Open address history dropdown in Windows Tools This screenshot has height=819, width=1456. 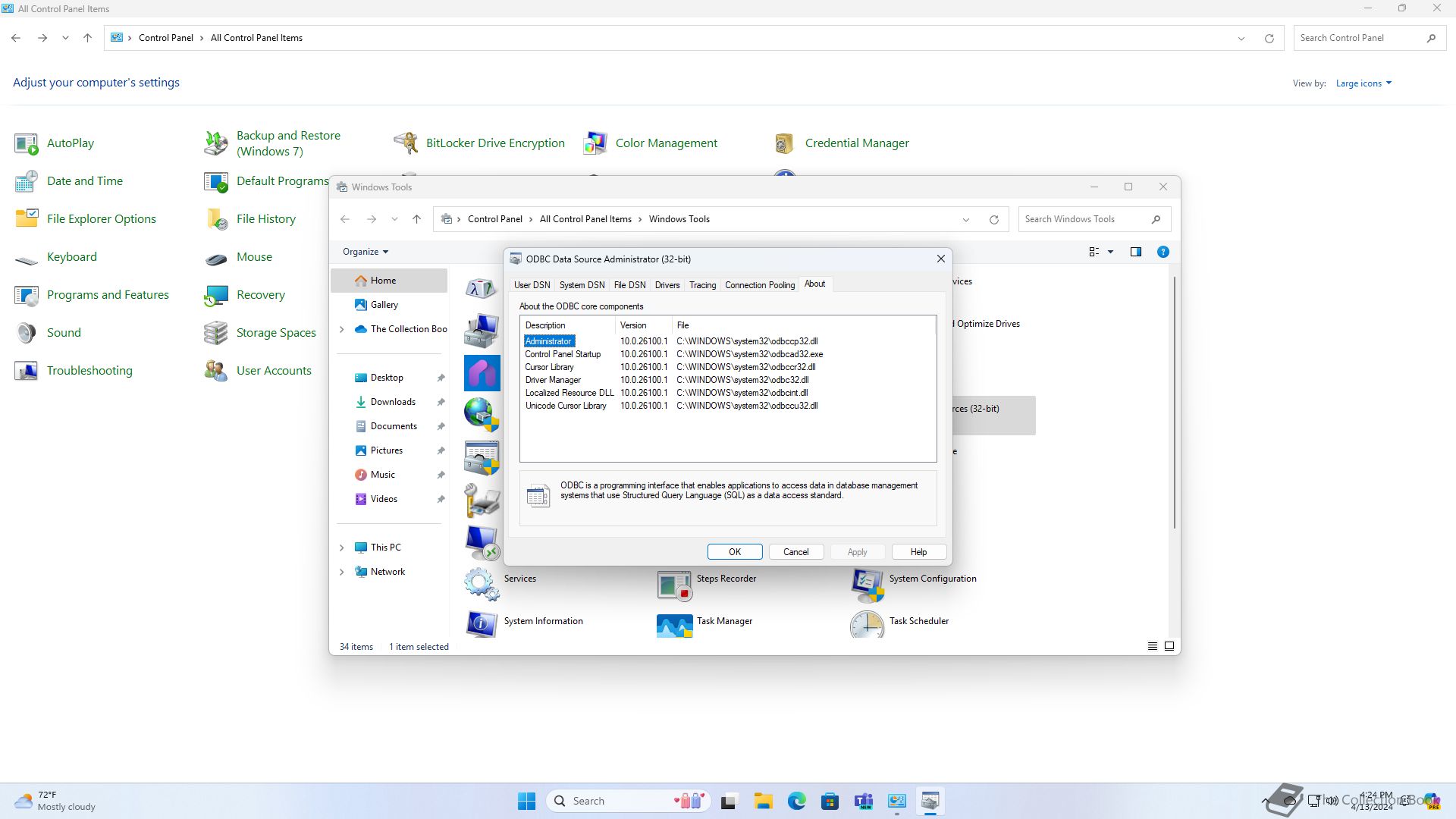pyautogui.click(x=965, y=220)
